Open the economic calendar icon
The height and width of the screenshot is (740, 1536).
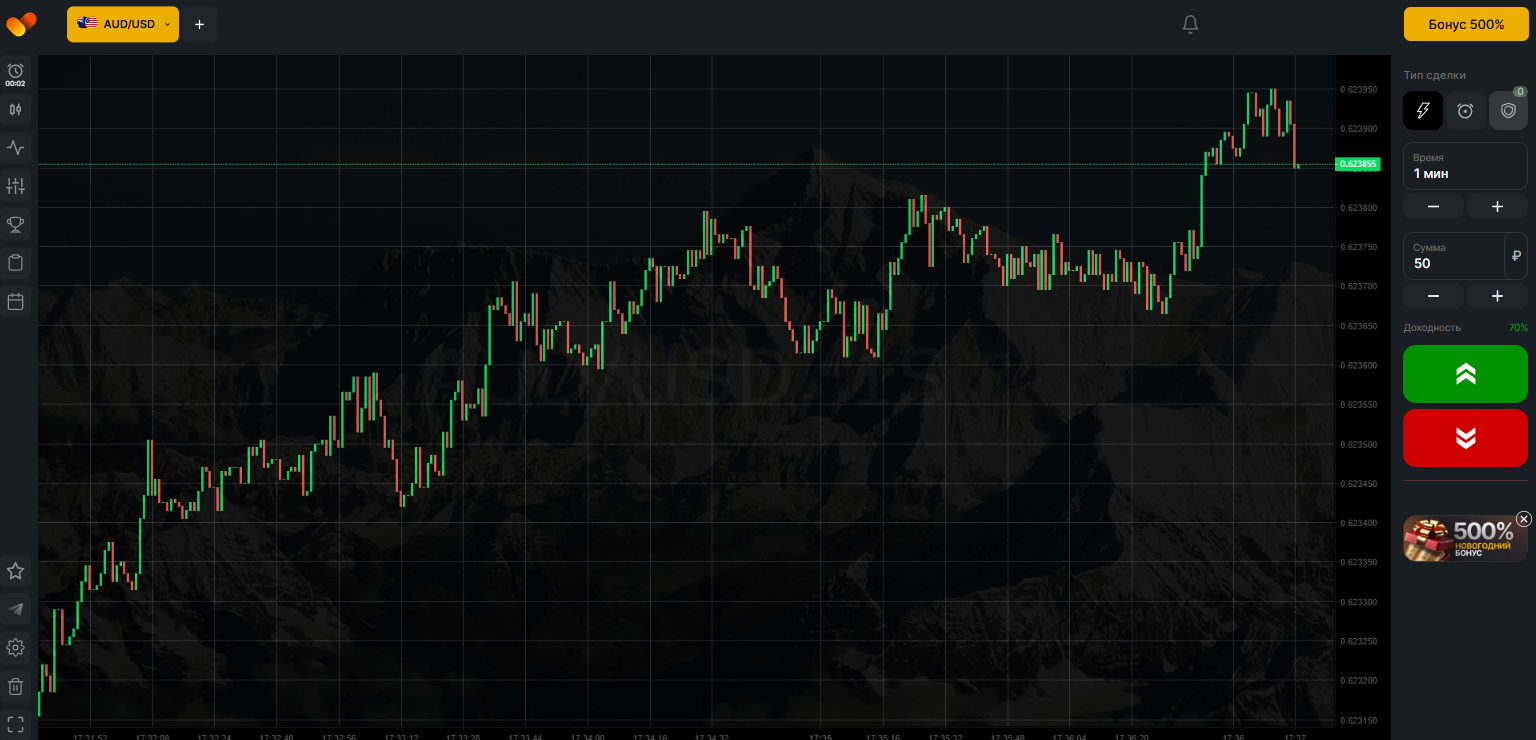coord(15,301)
